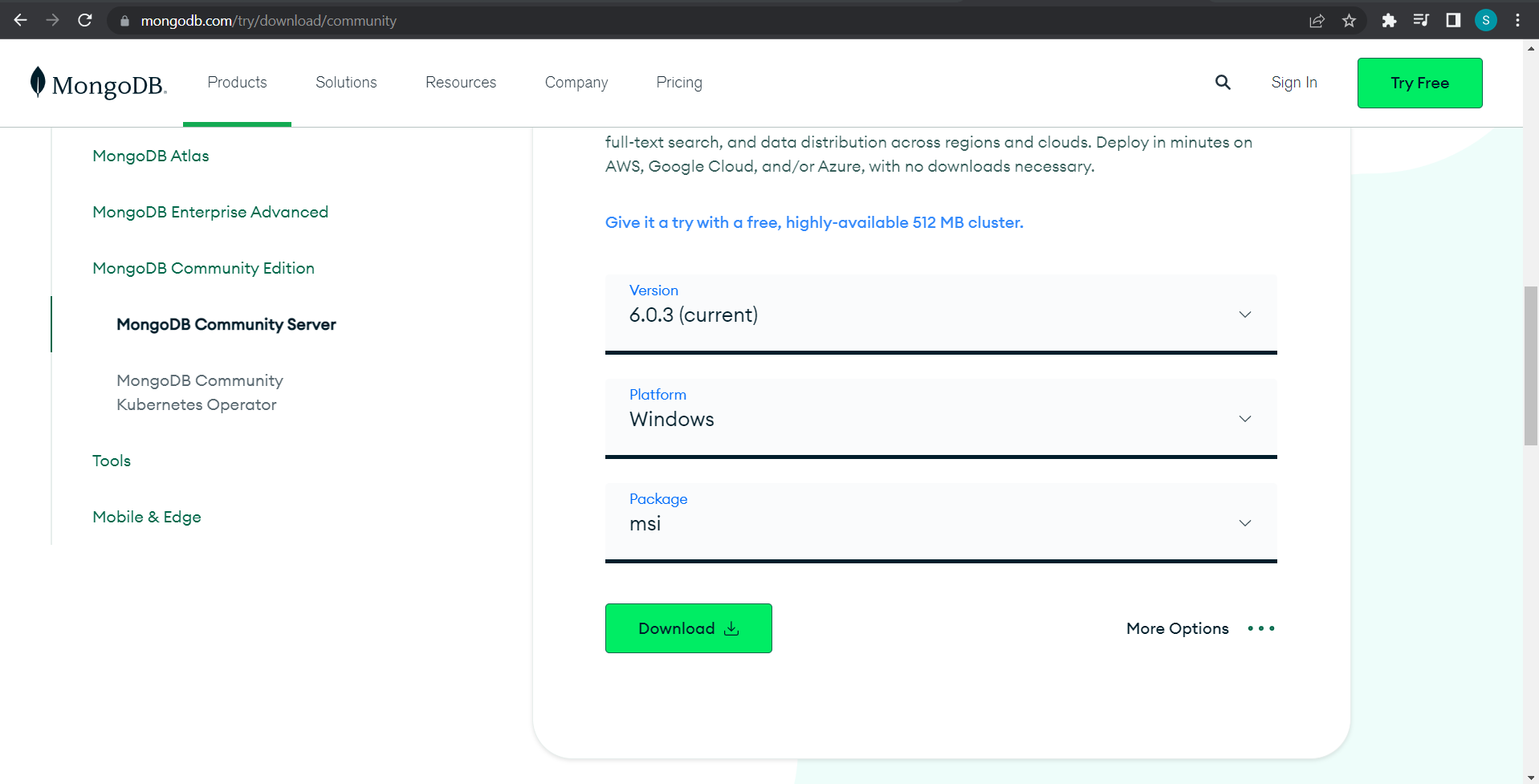This screenshot has width=1539, height=784.
Task: Click the free 512 MB cluster link
Action: point(813,222)
